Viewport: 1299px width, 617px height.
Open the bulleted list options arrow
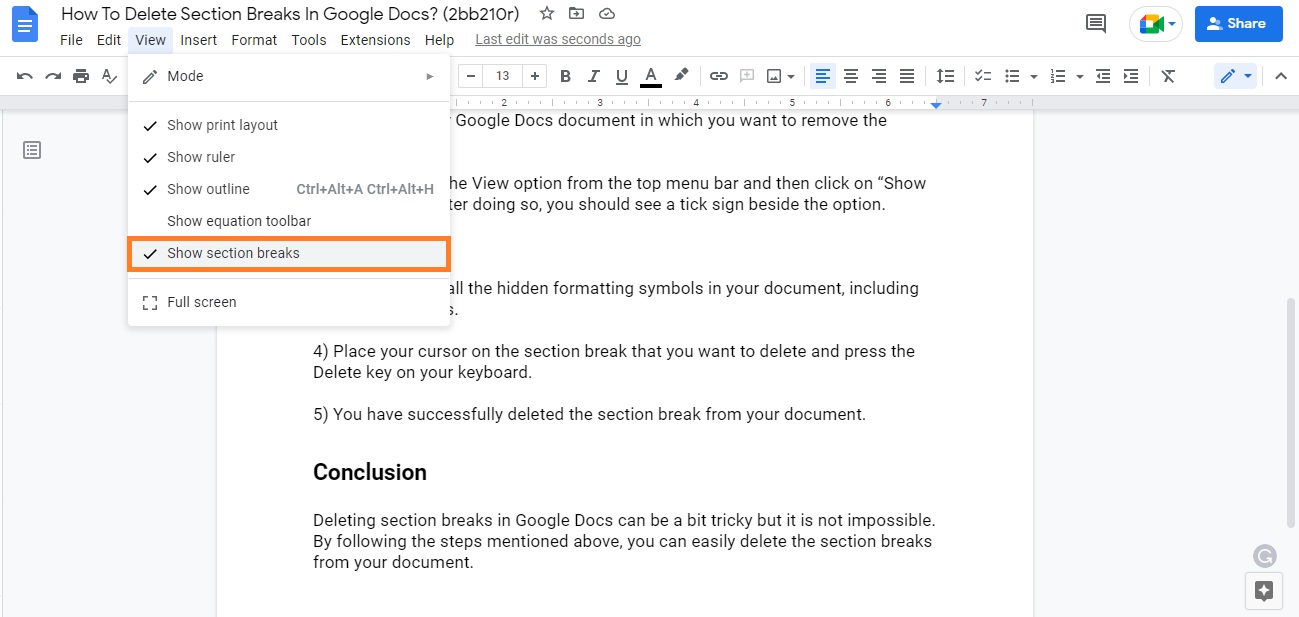click(x=1033, y=75)
